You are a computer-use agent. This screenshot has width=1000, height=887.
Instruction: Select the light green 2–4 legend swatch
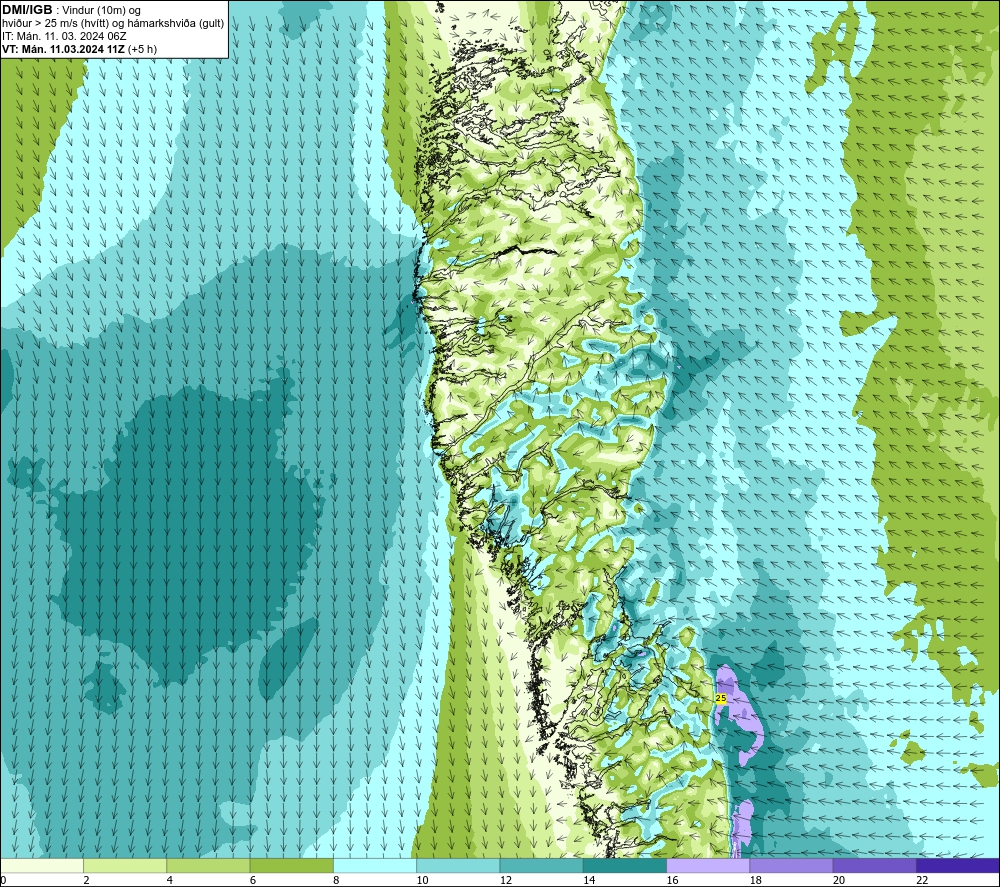pos(125,865)
